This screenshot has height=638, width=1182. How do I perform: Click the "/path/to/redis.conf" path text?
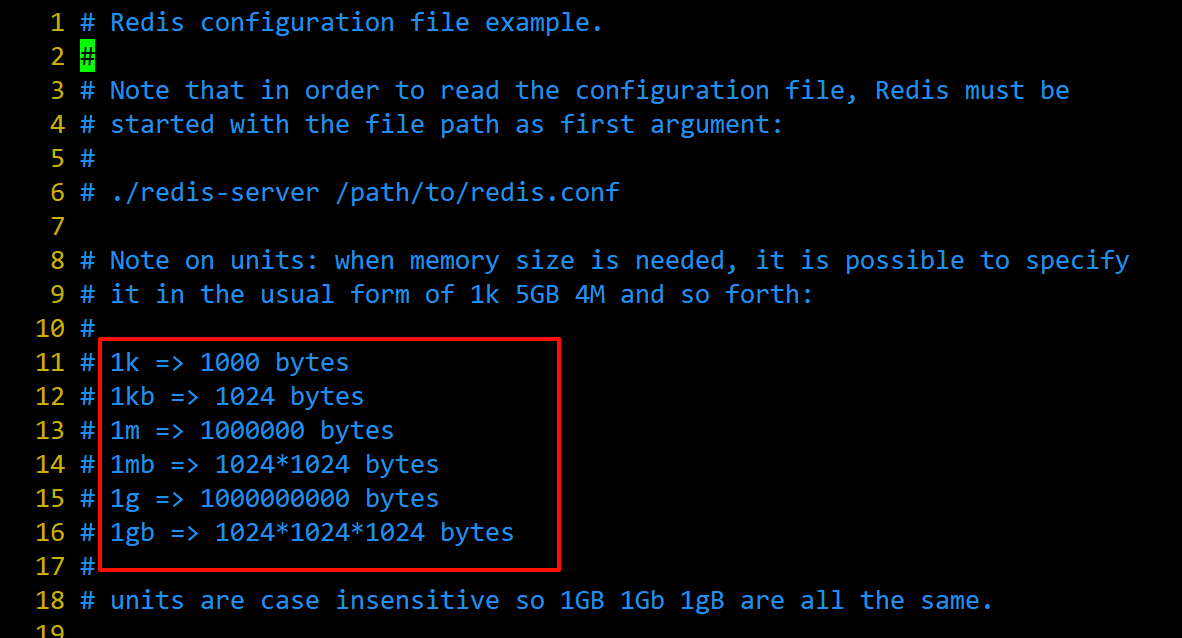pos(477,193)
